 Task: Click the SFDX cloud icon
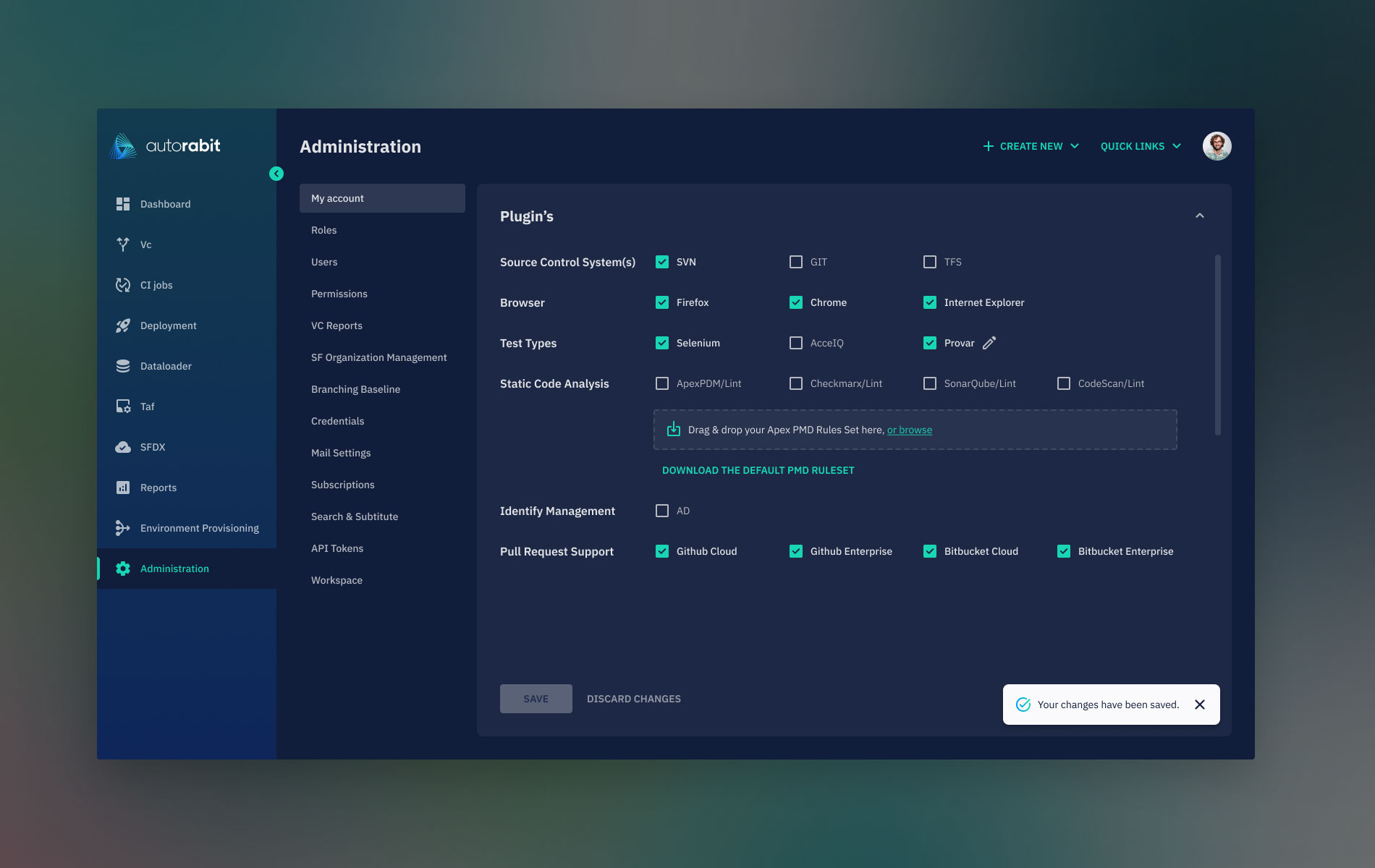pyautogui.click(x=123, y=447)
